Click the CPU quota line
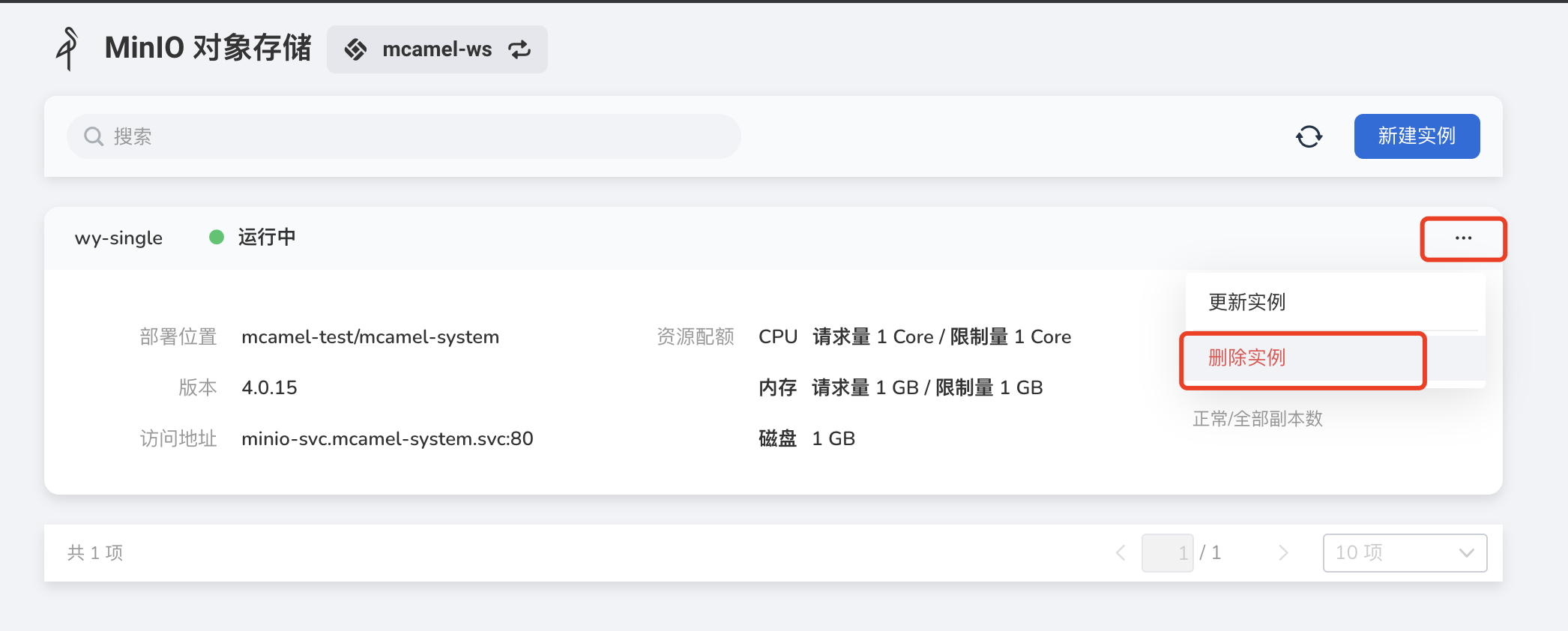 [914, 337]
